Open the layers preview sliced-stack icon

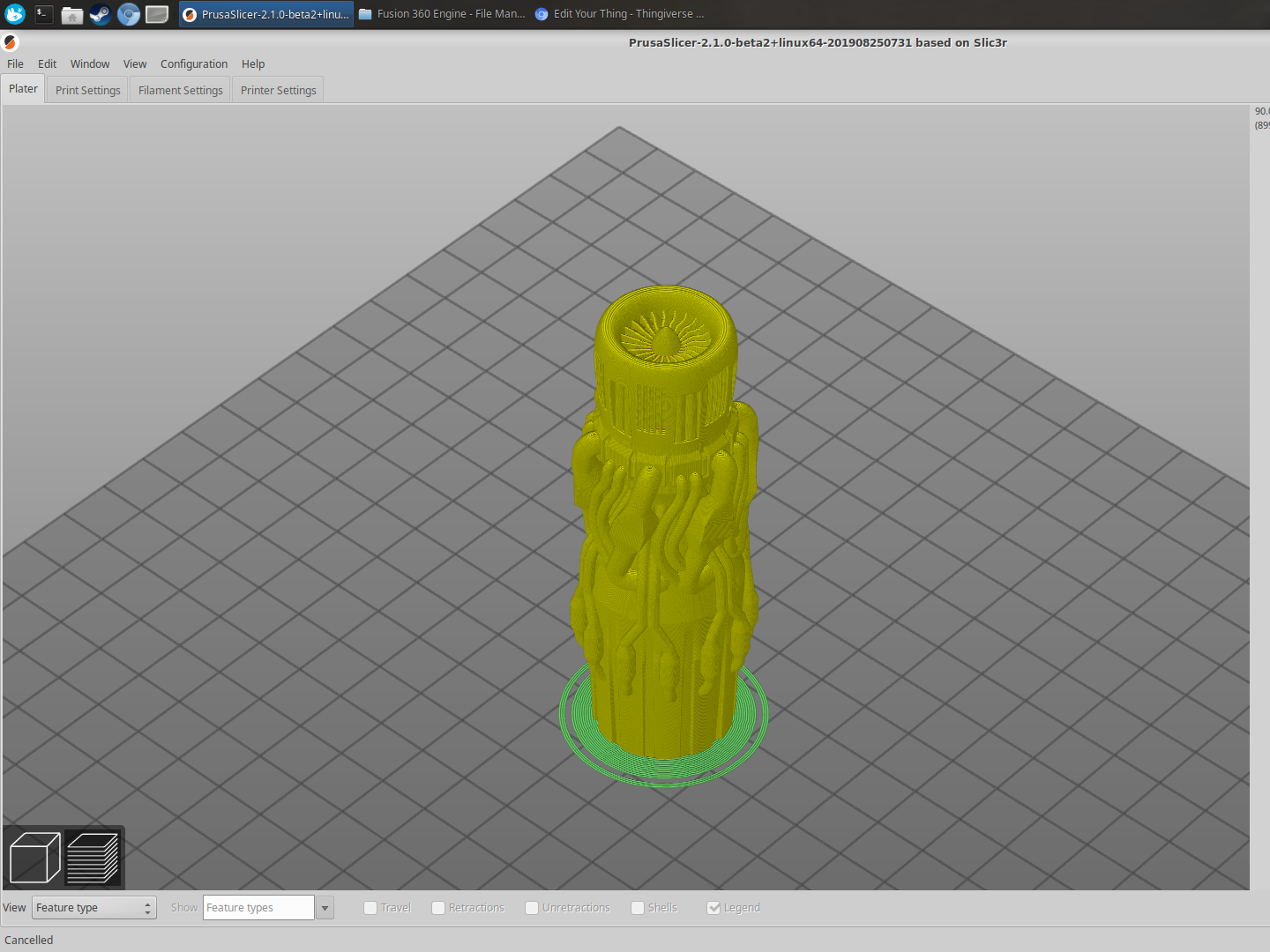(94, 856)
